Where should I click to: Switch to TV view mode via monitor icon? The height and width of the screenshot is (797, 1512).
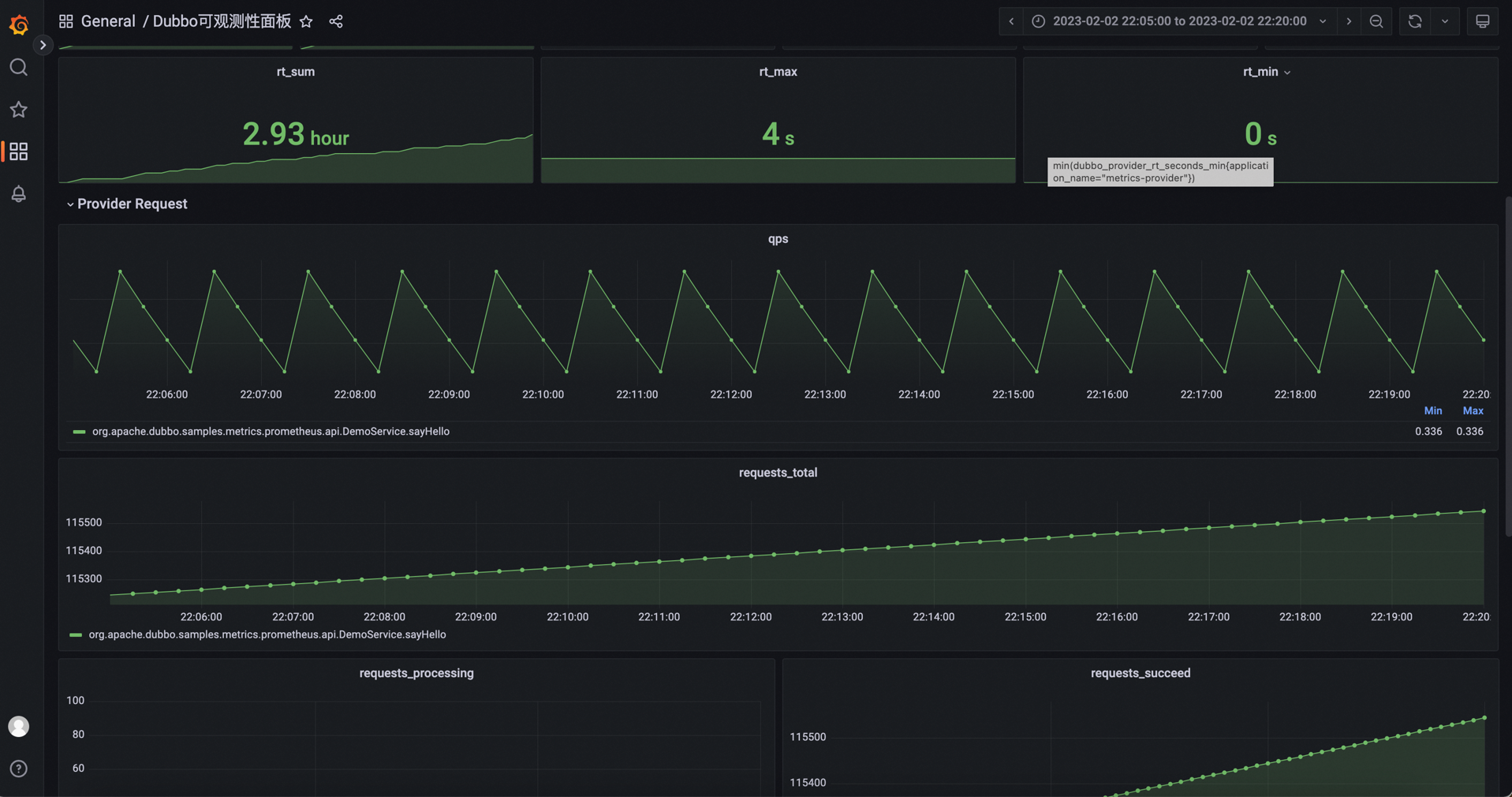click(x=1482, y=21)
